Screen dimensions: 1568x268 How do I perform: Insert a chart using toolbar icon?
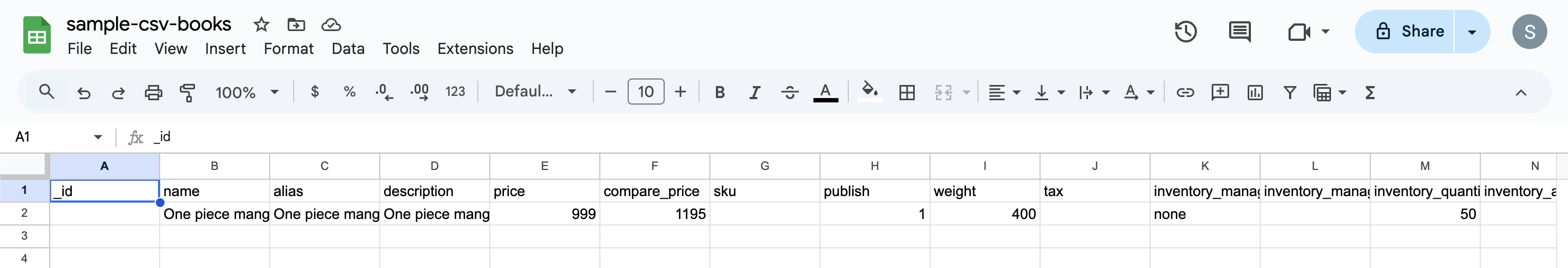click(1255, 93)
